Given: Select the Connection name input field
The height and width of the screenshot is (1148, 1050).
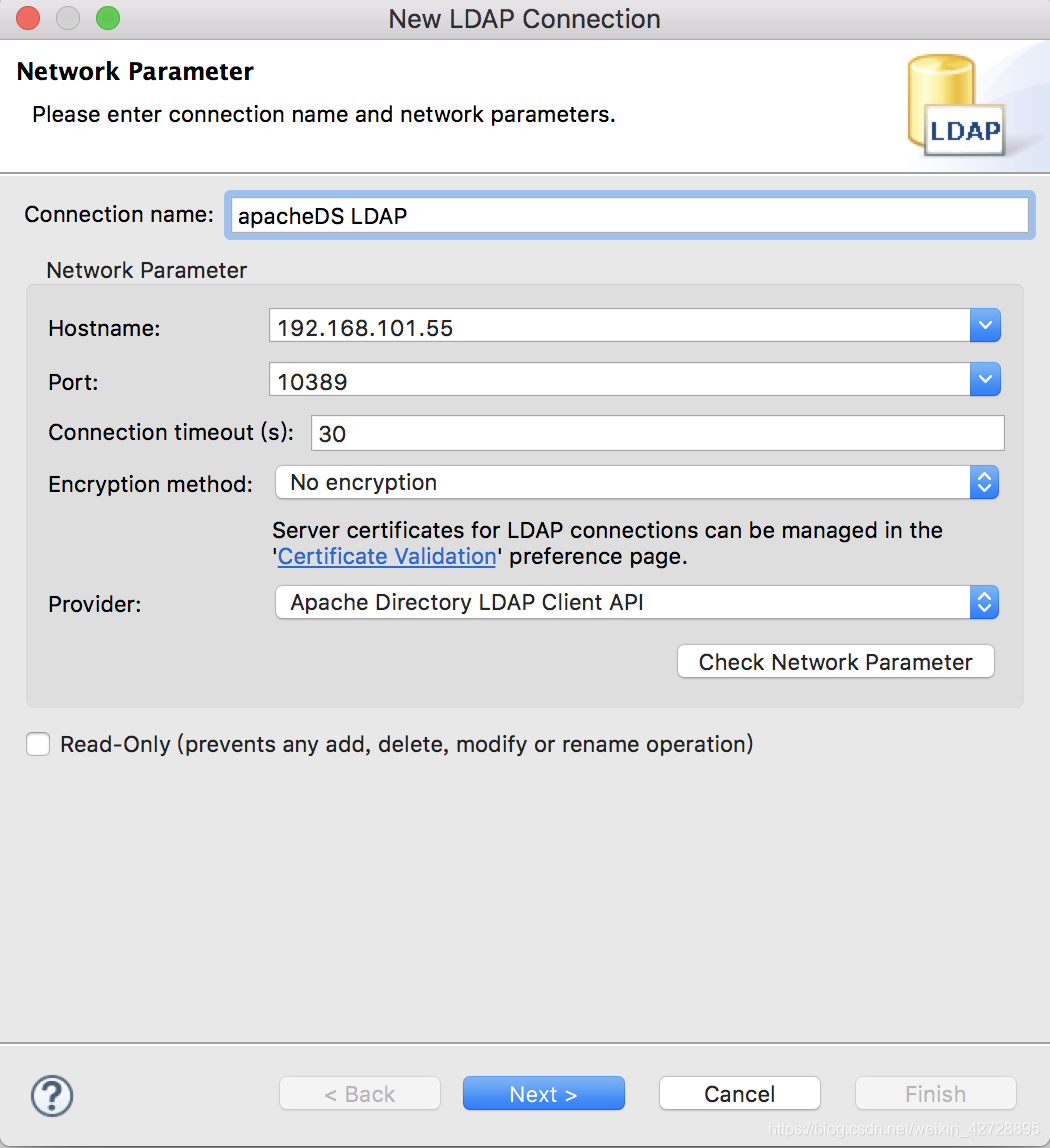Looking at the screenshot, I should 628,214.
